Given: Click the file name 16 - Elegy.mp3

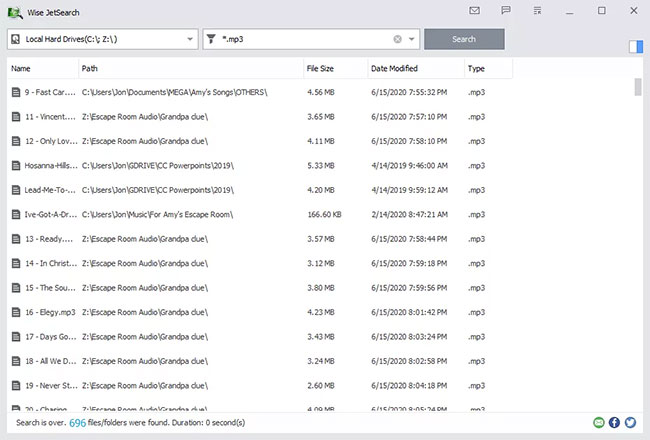Looking at the screenshot, I should [x=50, y=312].
